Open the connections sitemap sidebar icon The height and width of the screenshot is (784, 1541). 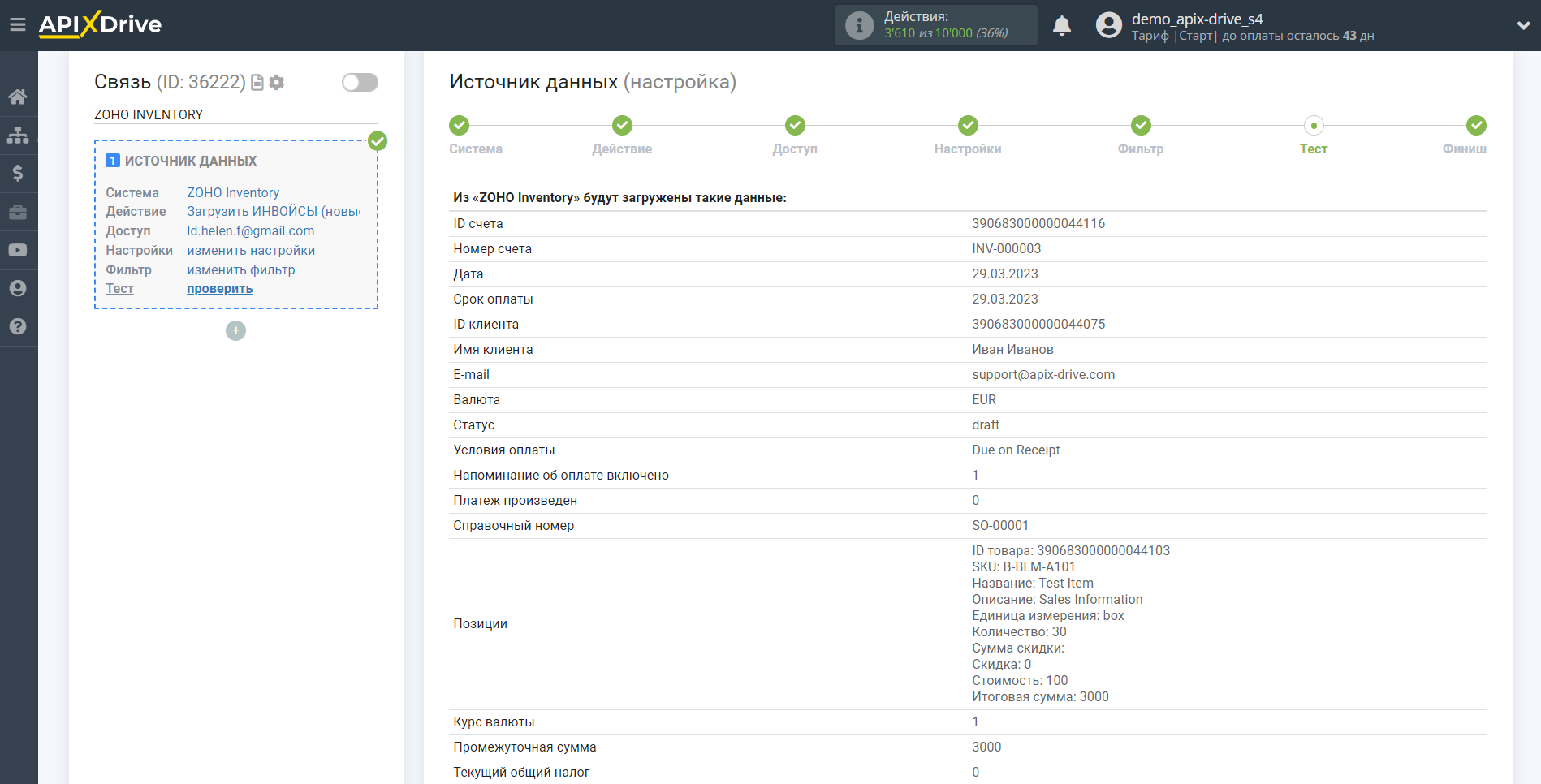click(18, 135)
